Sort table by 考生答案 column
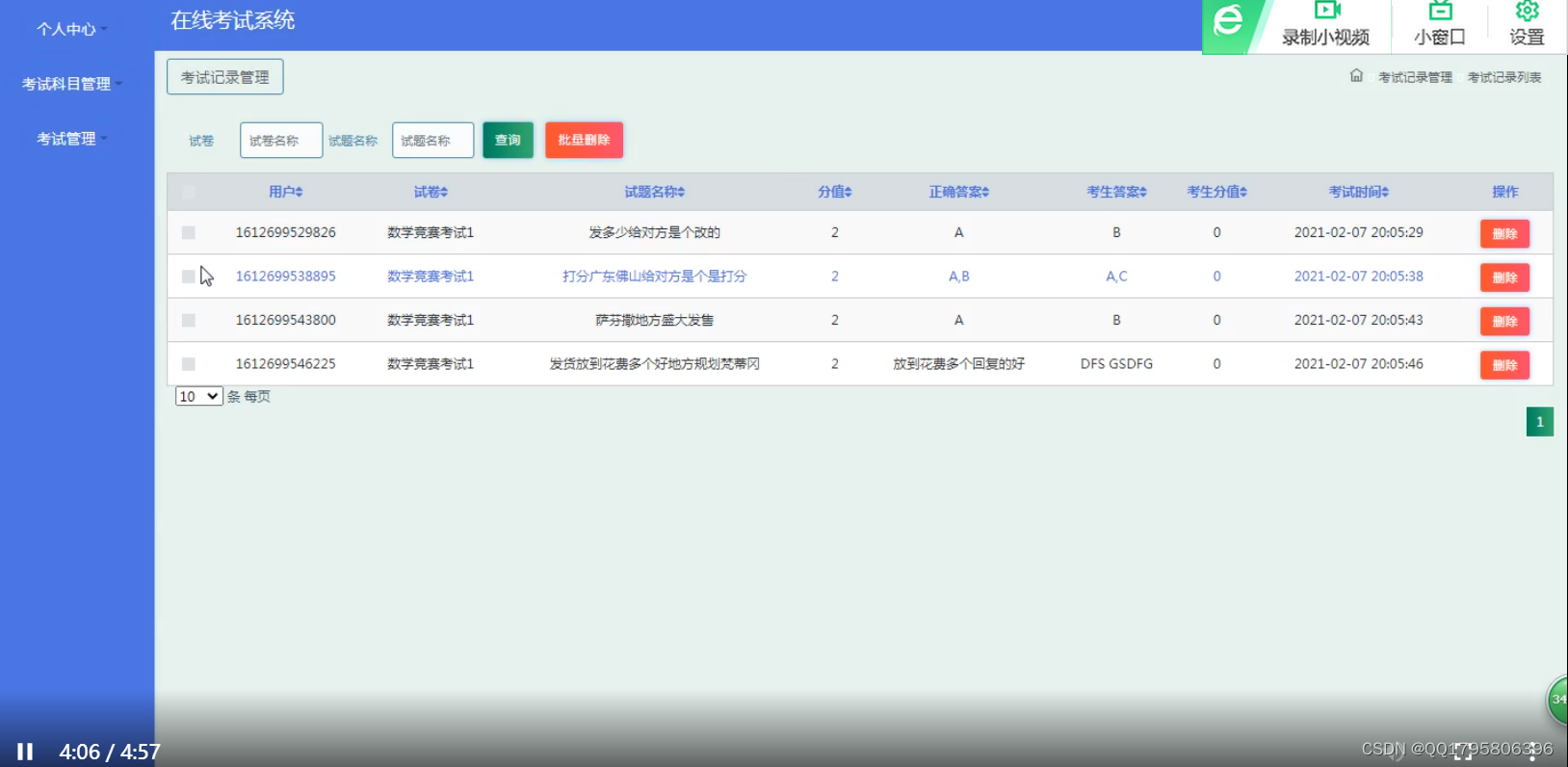 tap(1116, 192)
